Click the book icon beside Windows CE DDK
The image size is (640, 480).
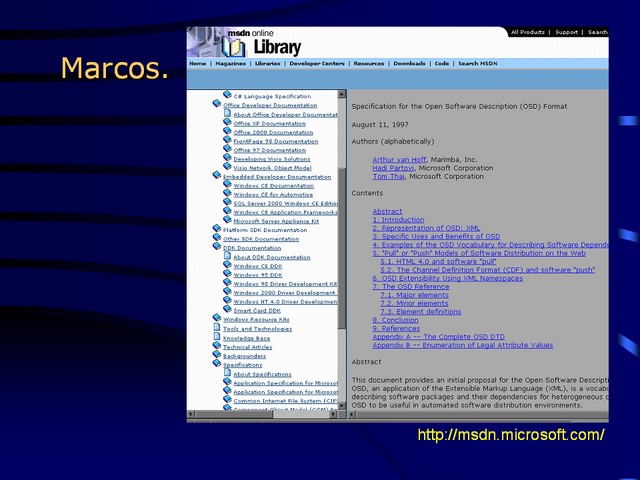[x=227, y=264]
